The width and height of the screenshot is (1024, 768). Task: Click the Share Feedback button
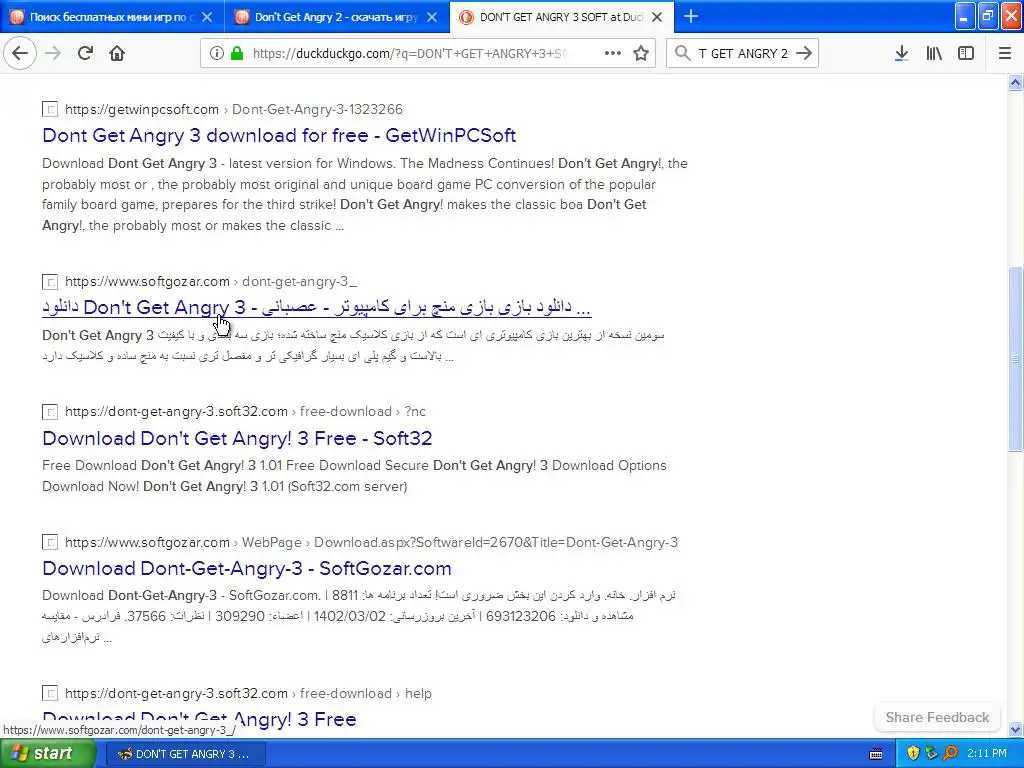pos(937,717)
